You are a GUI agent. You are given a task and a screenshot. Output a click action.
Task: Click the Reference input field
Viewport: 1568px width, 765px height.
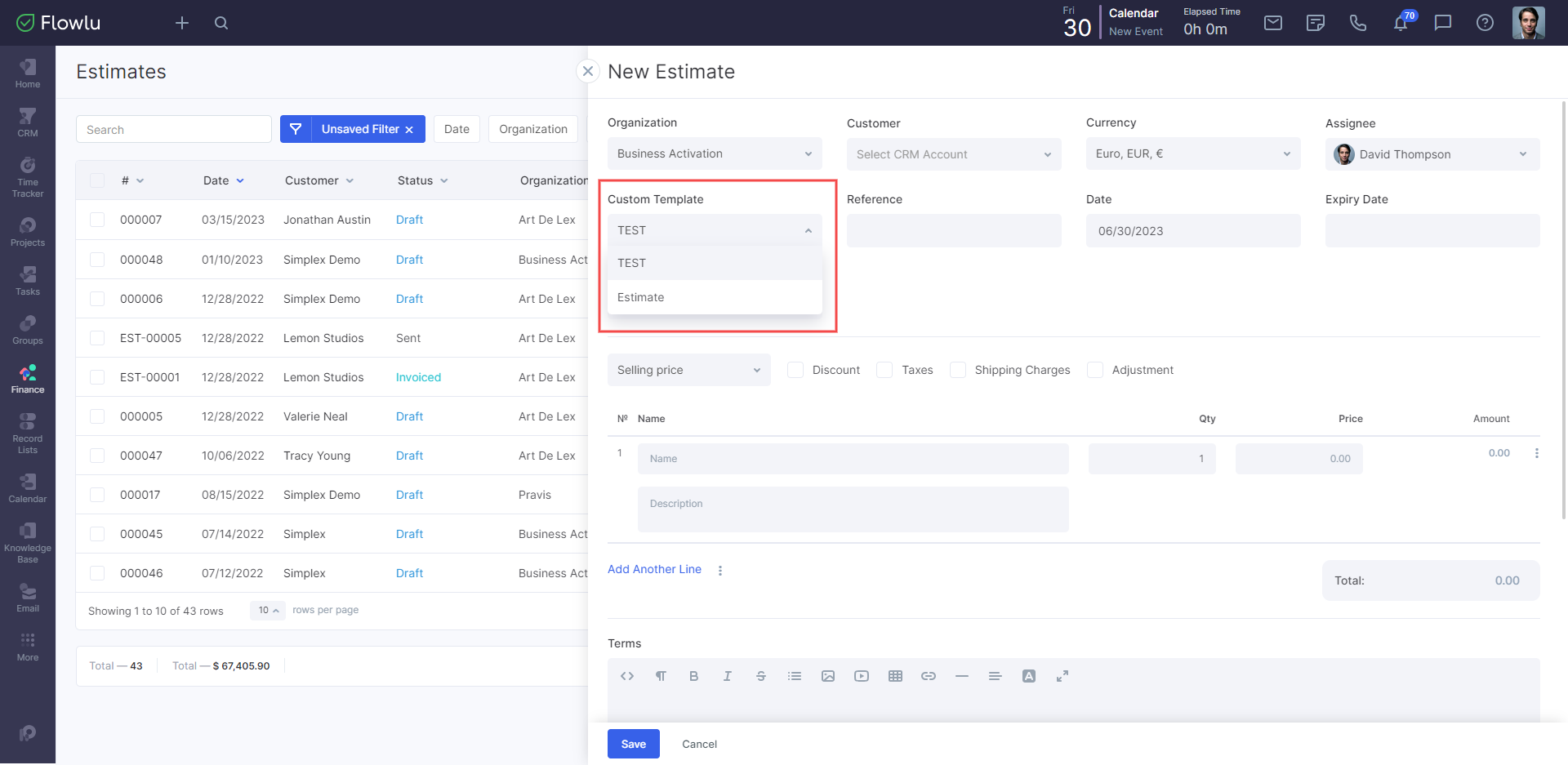(x=954, y=230)
